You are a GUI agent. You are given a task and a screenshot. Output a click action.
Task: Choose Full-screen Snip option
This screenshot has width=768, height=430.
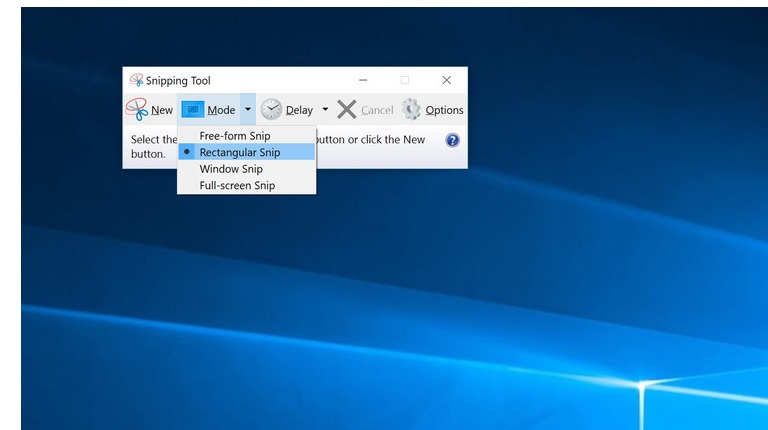(x=246, y=186)
